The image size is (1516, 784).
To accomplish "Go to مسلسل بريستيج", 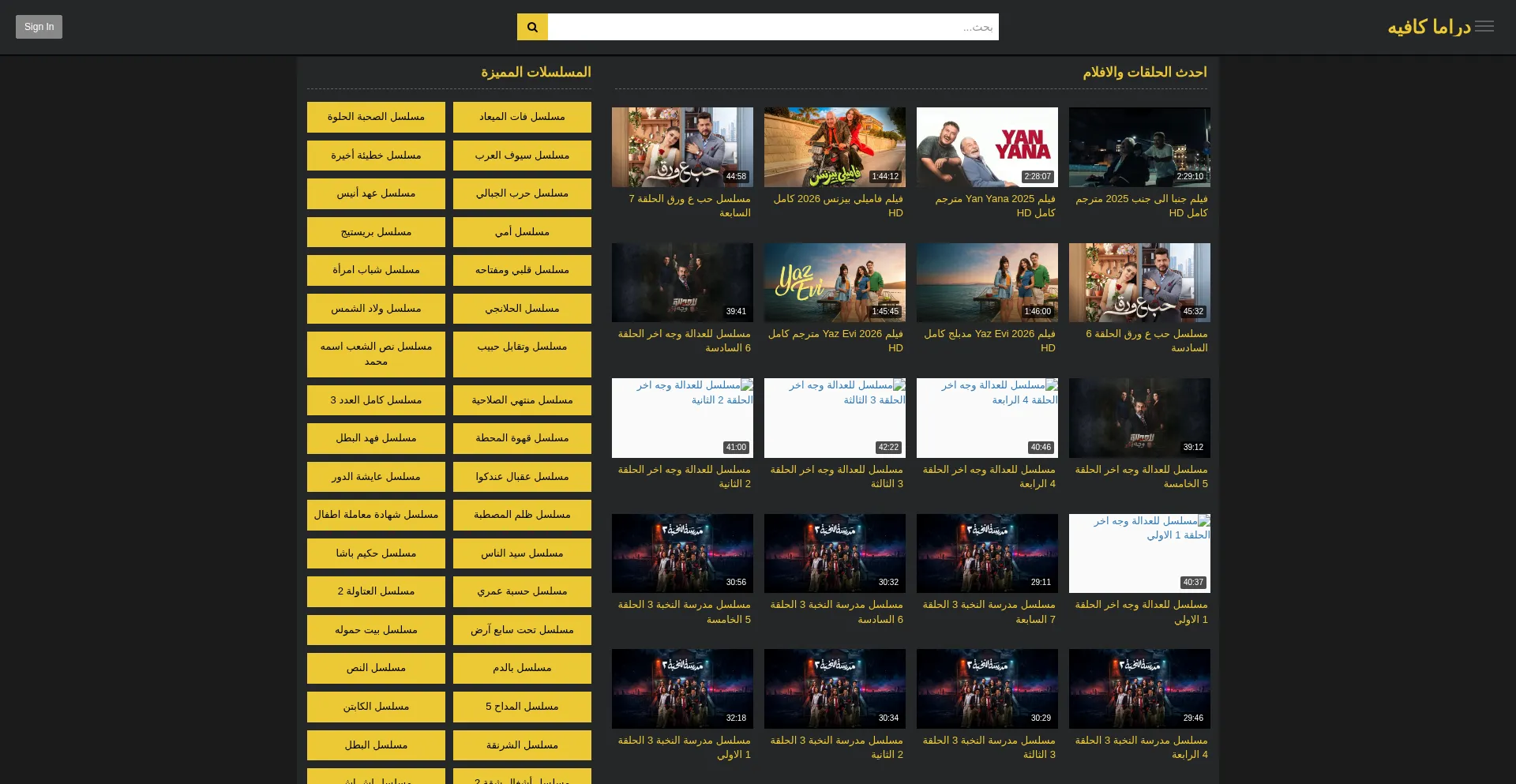I will [x=376, y=232].
